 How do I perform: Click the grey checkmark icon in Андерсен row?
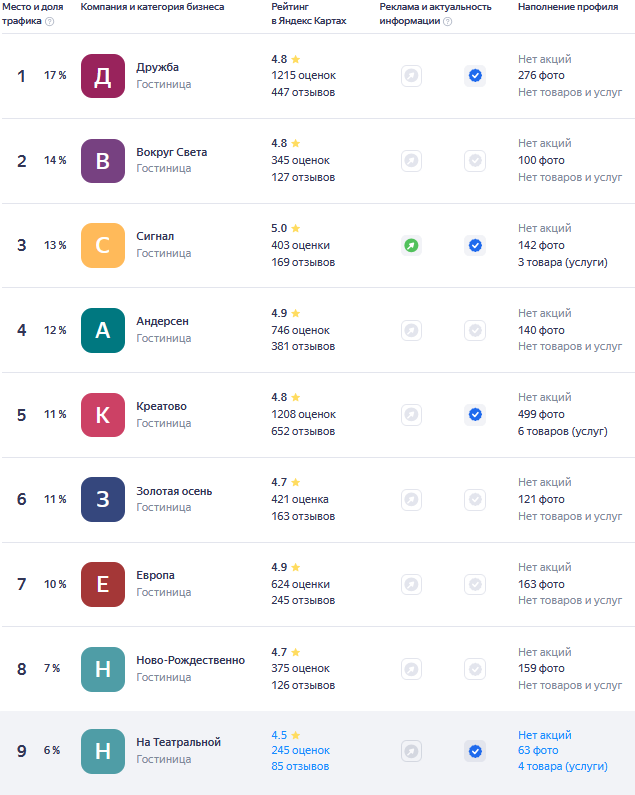(x=475, y=330)
